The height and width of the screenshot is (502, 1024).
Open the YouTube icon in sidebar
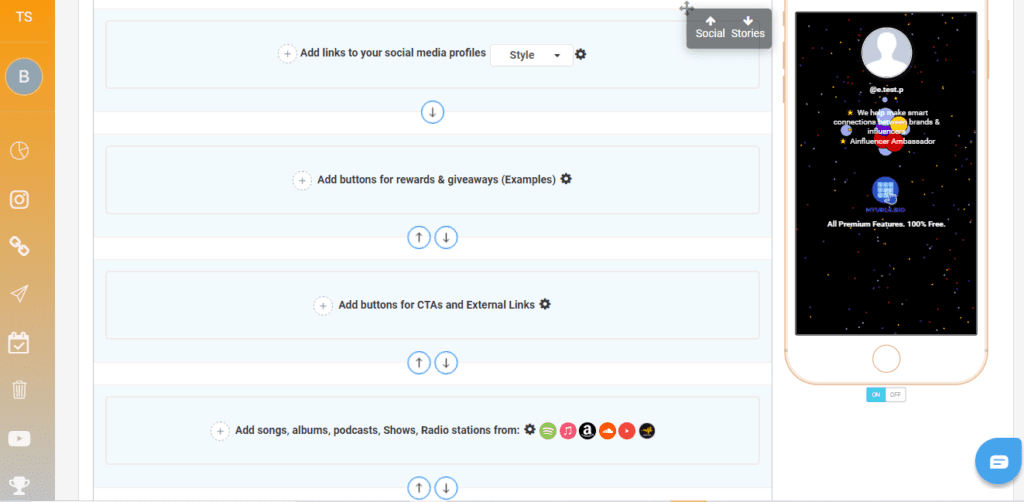pyautogui.click(x=20, y=439)
